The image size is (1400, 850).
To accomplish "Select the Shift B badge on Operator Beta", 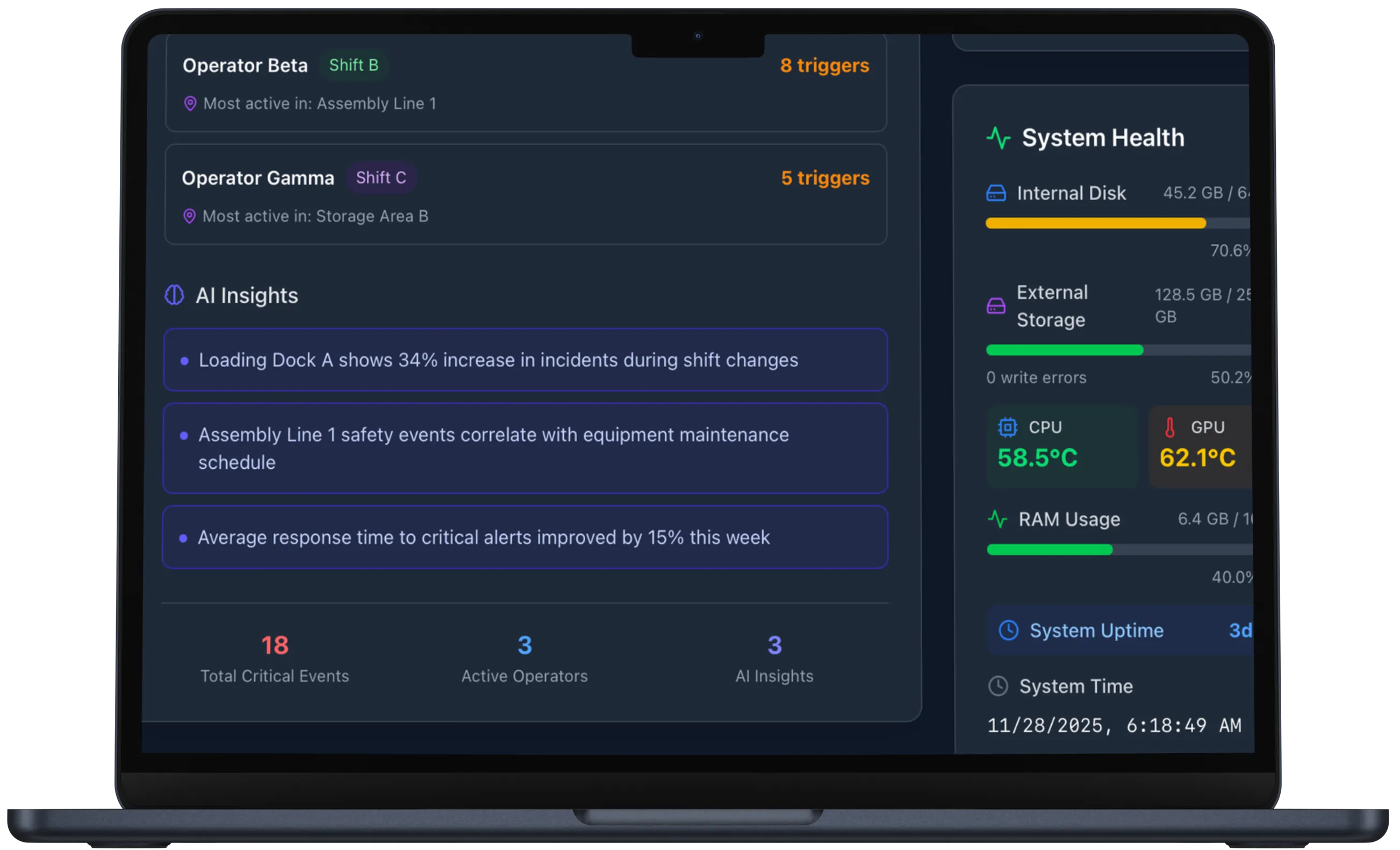I will (355, 66).
